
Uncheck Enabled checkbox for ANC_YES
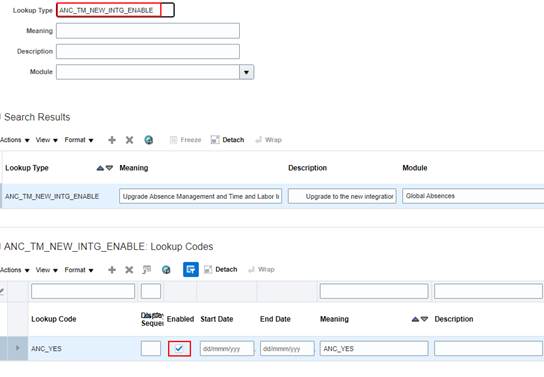(179, 349)
